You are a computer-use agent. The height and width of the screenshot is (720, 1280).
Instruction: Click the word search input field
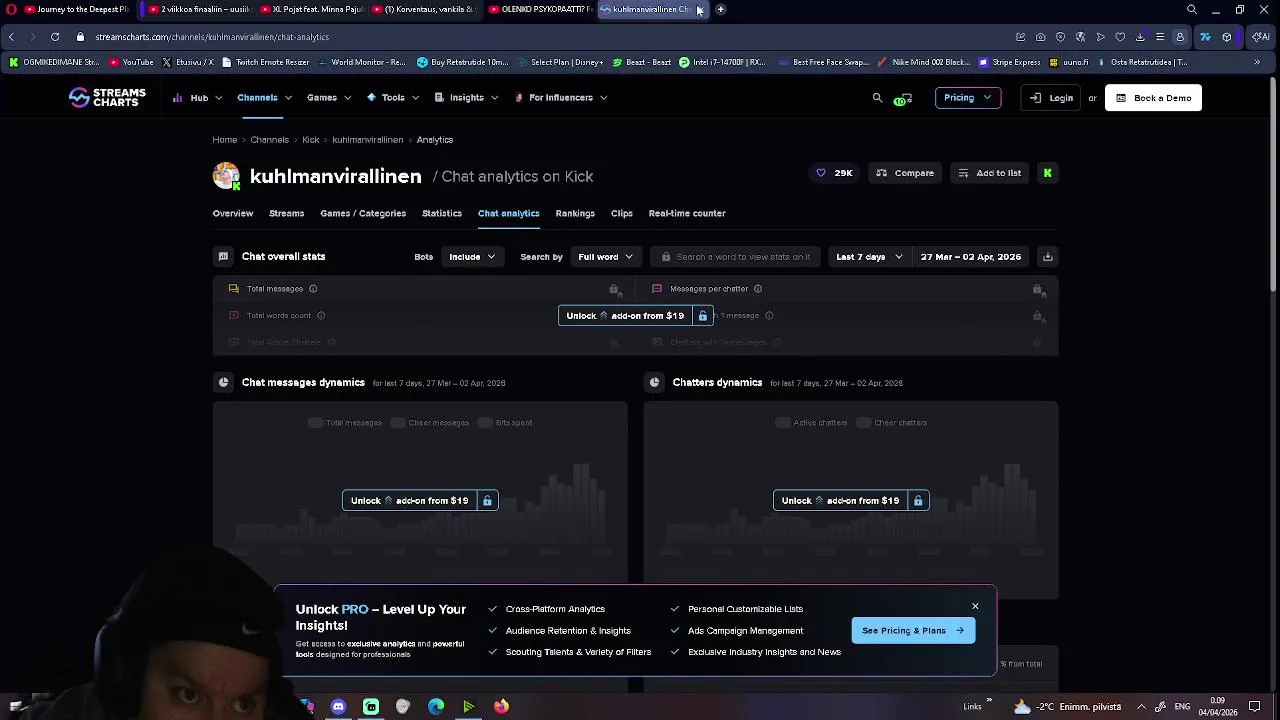tap(735, 257)
